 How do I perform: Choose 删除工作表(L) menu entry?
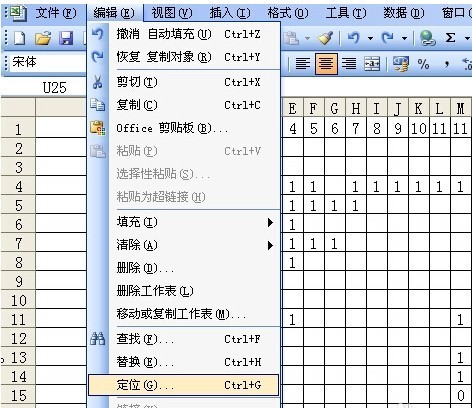pos(184,291)
